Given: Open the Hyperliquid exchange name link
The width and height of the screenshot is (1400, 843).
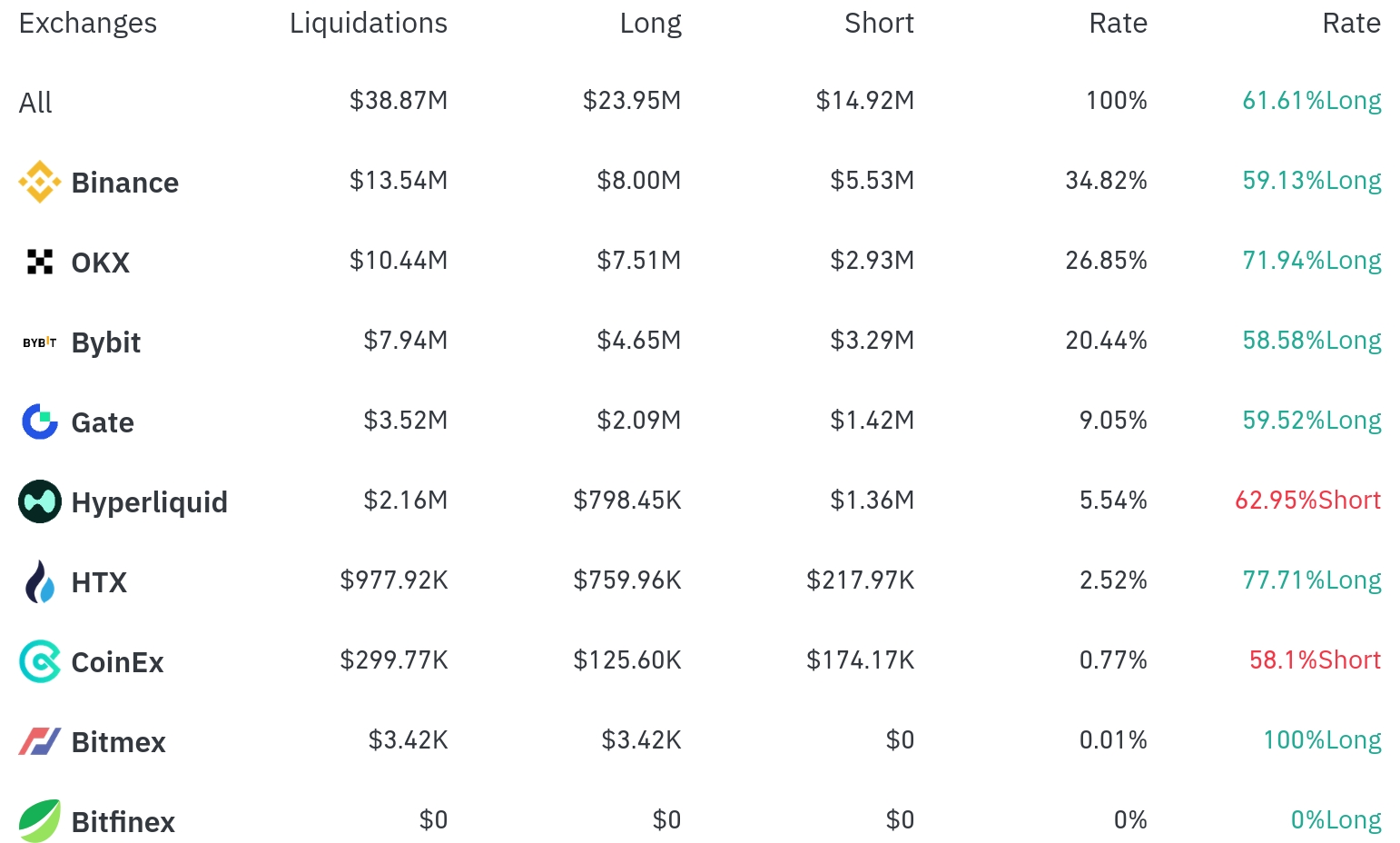Looking at the screenshot, I should (150, 502).
